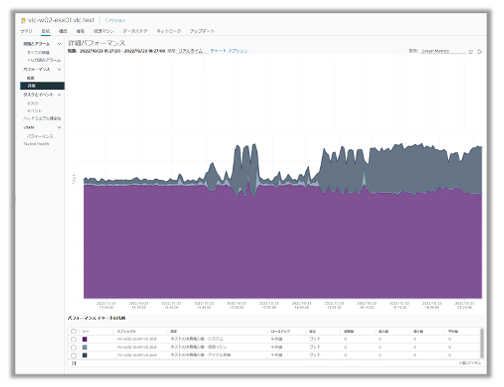This screenshot has width=504, height=387.
Task: Collapse the 問題とアラーム sidebar section
Action: 59,44
